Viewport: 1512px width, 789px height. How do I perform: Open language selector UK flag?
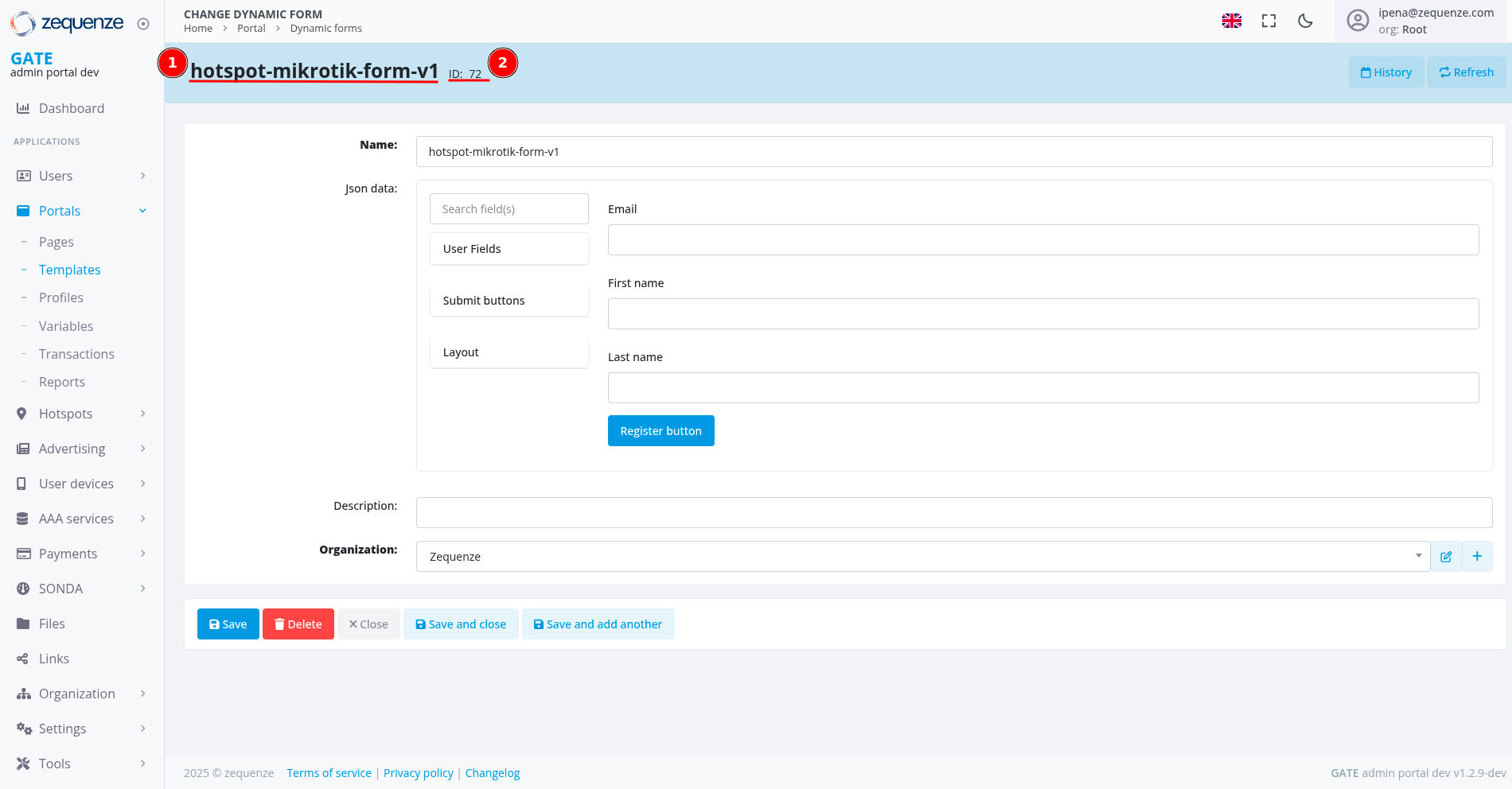pos(1231,21)
